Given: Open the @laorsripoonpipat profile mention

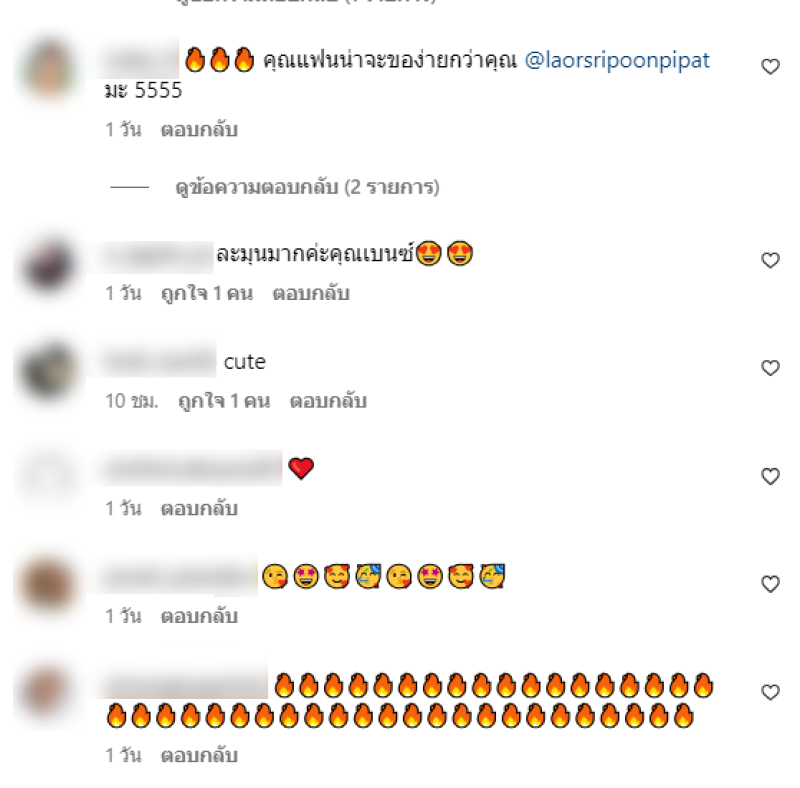Looking at the screenshot, I should [x=617, y=60].
